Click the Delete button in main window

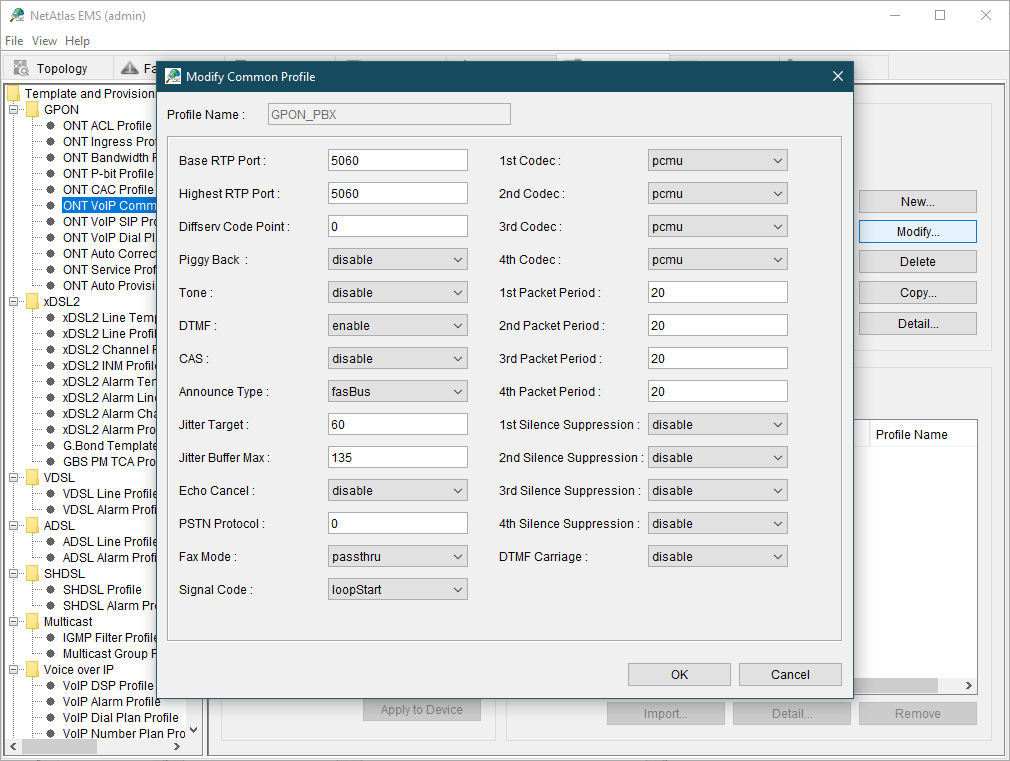click(x=917, y=262)
